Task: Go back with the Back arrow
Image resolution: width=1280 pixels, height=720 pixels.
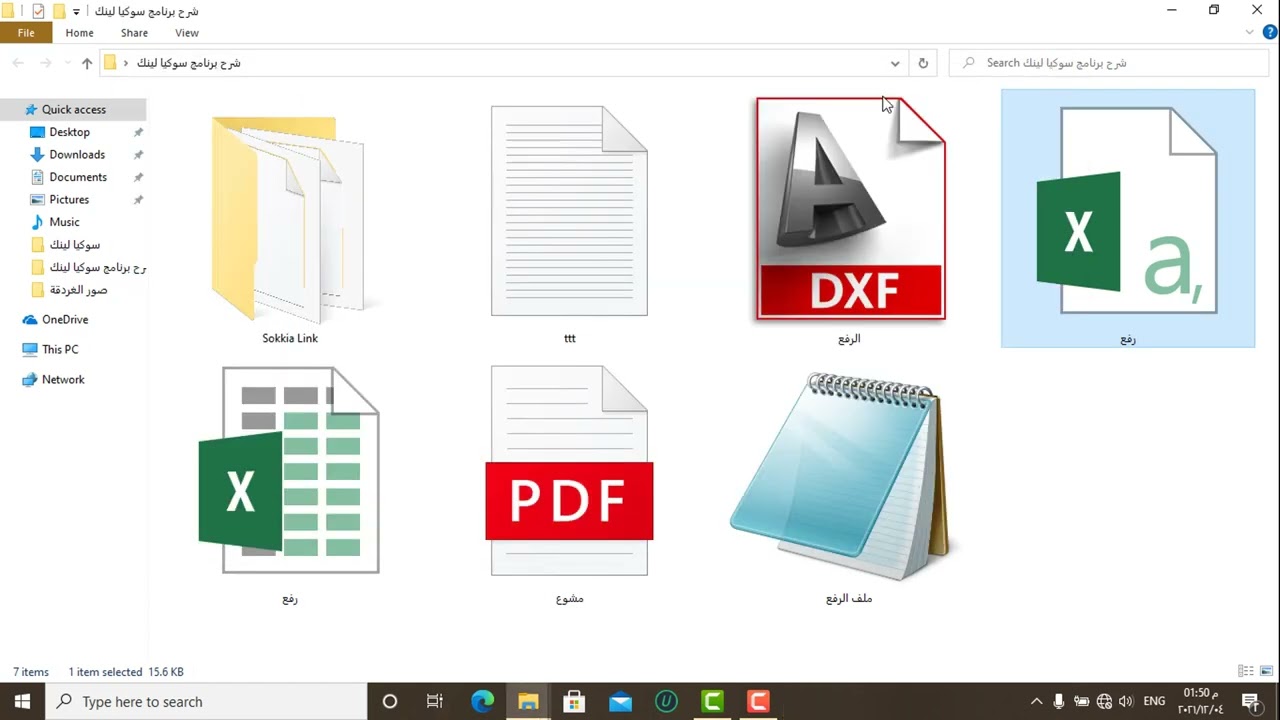Action: click(18, 63)
